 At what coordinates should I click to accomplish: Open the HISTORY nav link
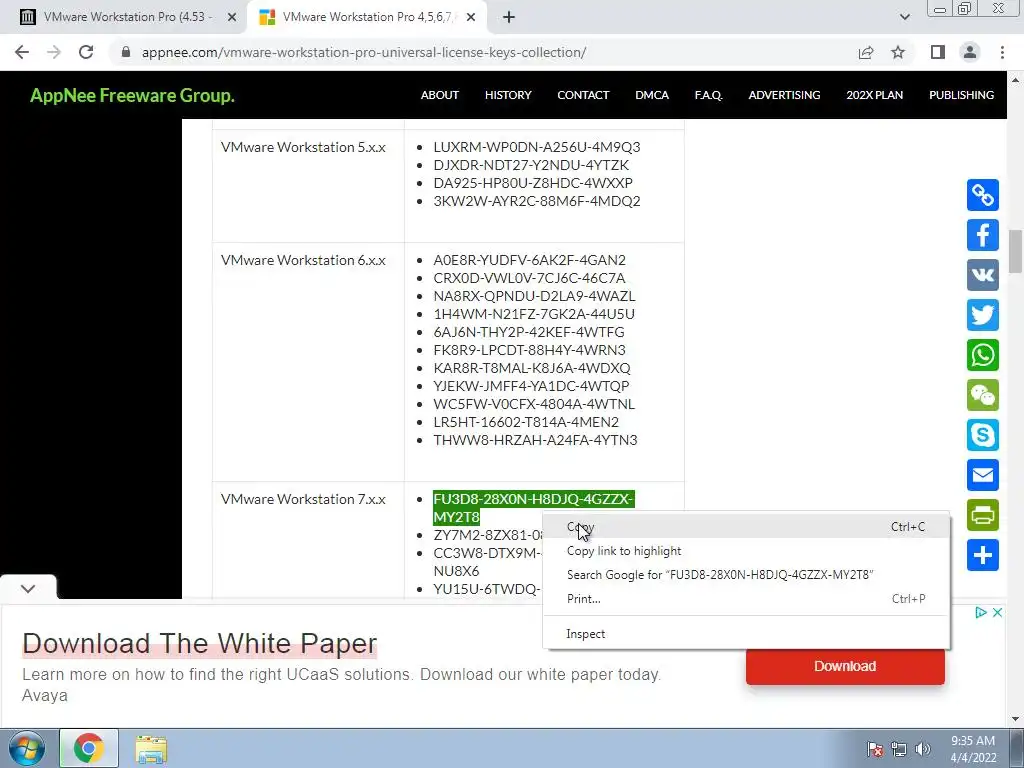point(508,95)
